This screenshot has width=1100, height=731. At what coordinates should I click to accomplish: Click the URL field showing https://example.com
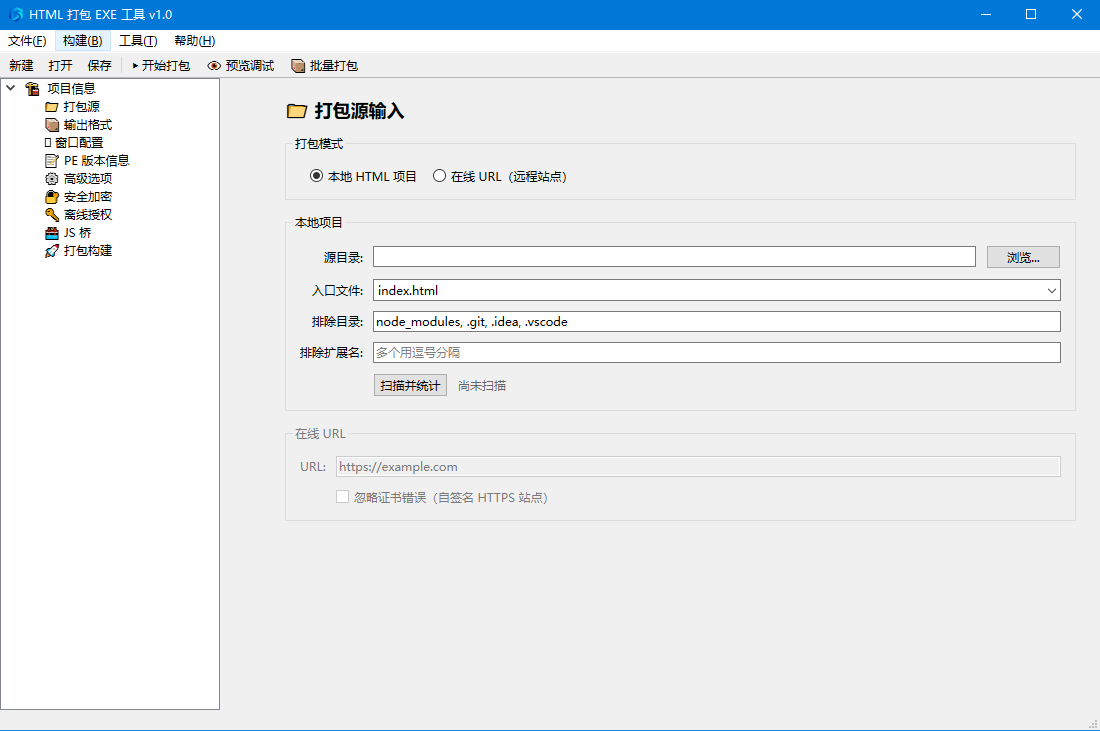tap(698, 467)
